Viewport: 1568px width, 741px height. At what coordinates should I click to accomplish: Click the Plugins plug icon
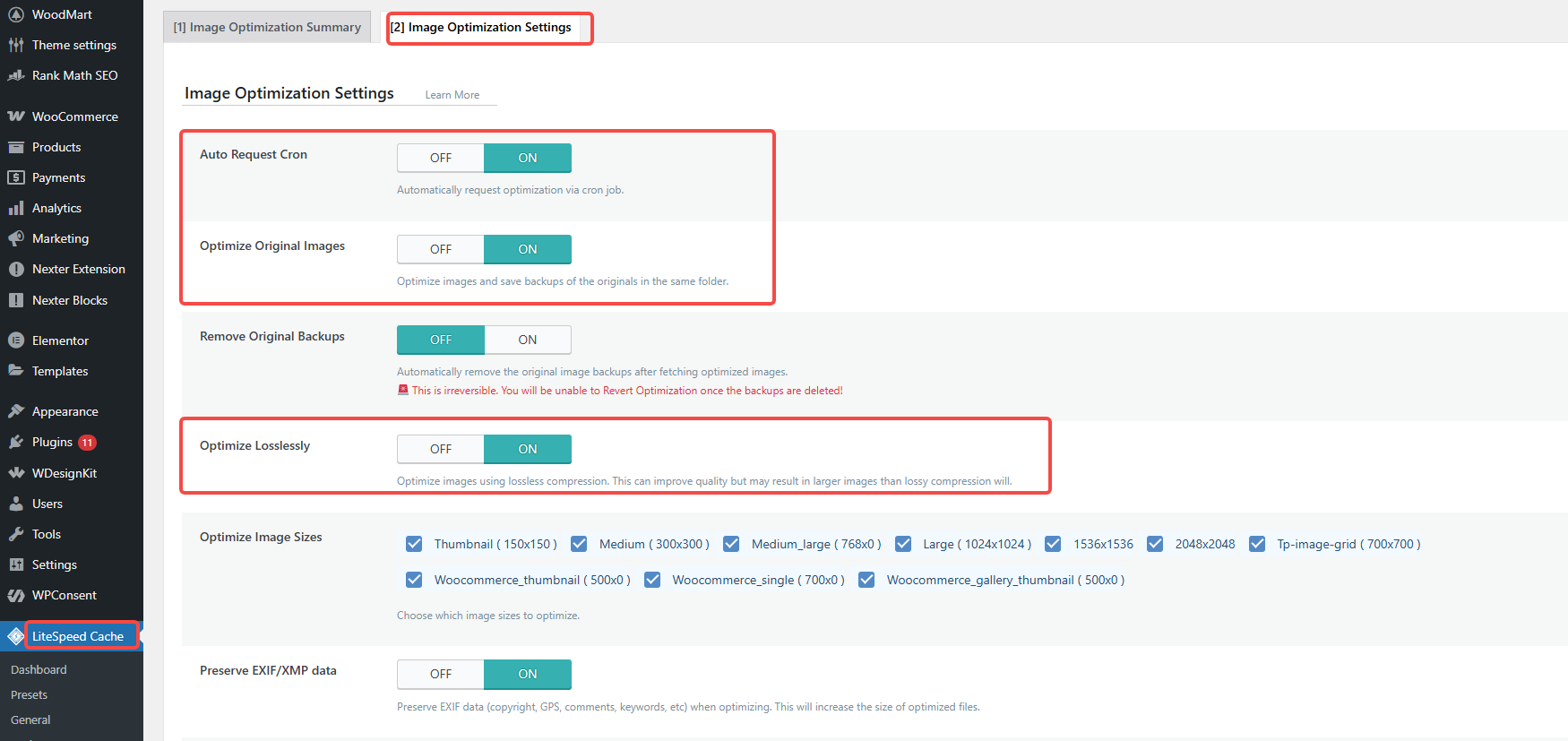(16, 442)
